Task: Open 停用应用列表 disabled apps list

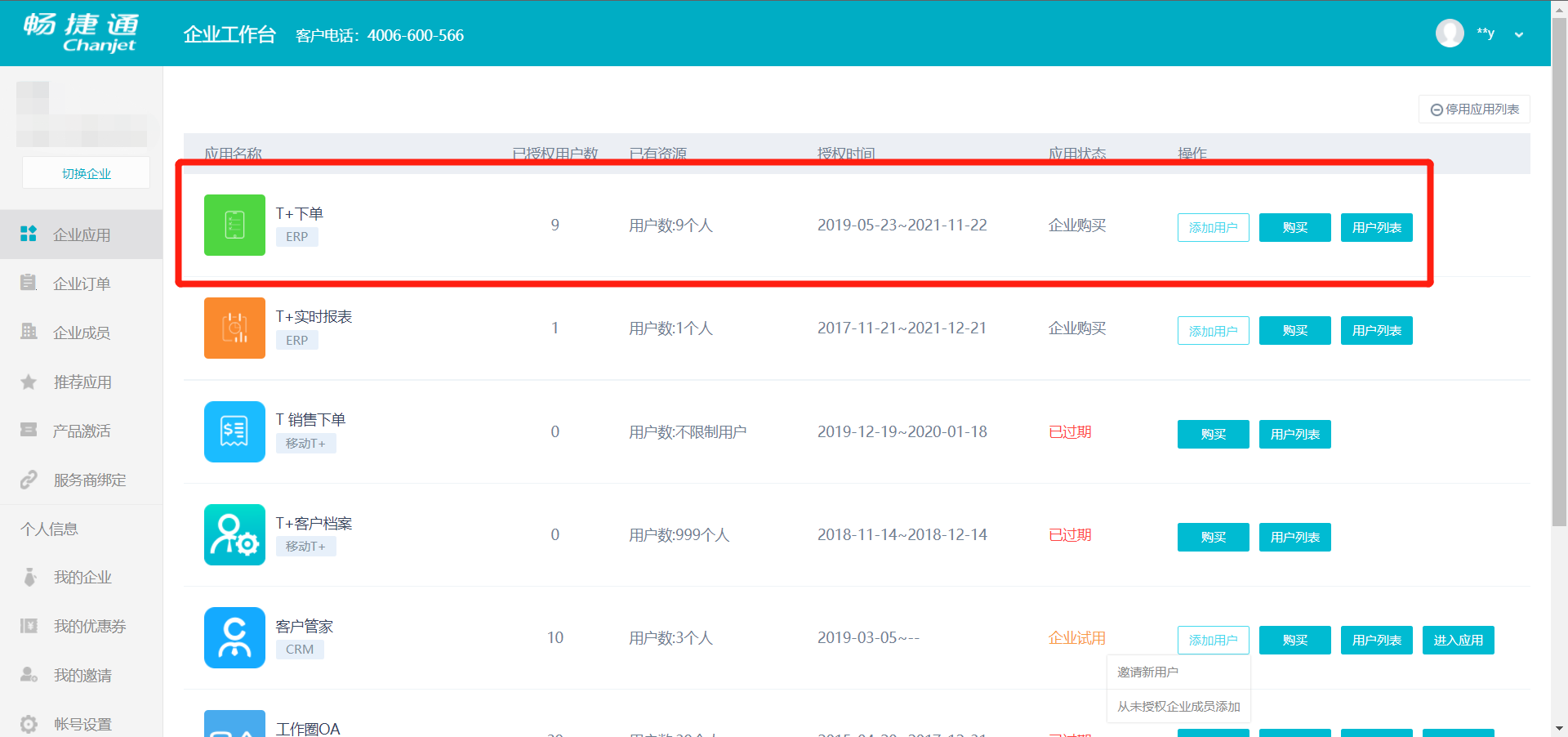Action: 1474,109
